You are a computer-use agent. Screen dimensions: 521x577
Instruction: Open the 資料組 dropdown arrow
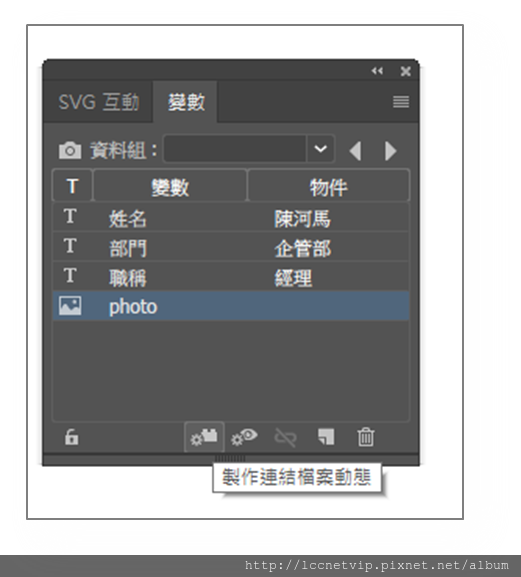click(x=320, y=149)
